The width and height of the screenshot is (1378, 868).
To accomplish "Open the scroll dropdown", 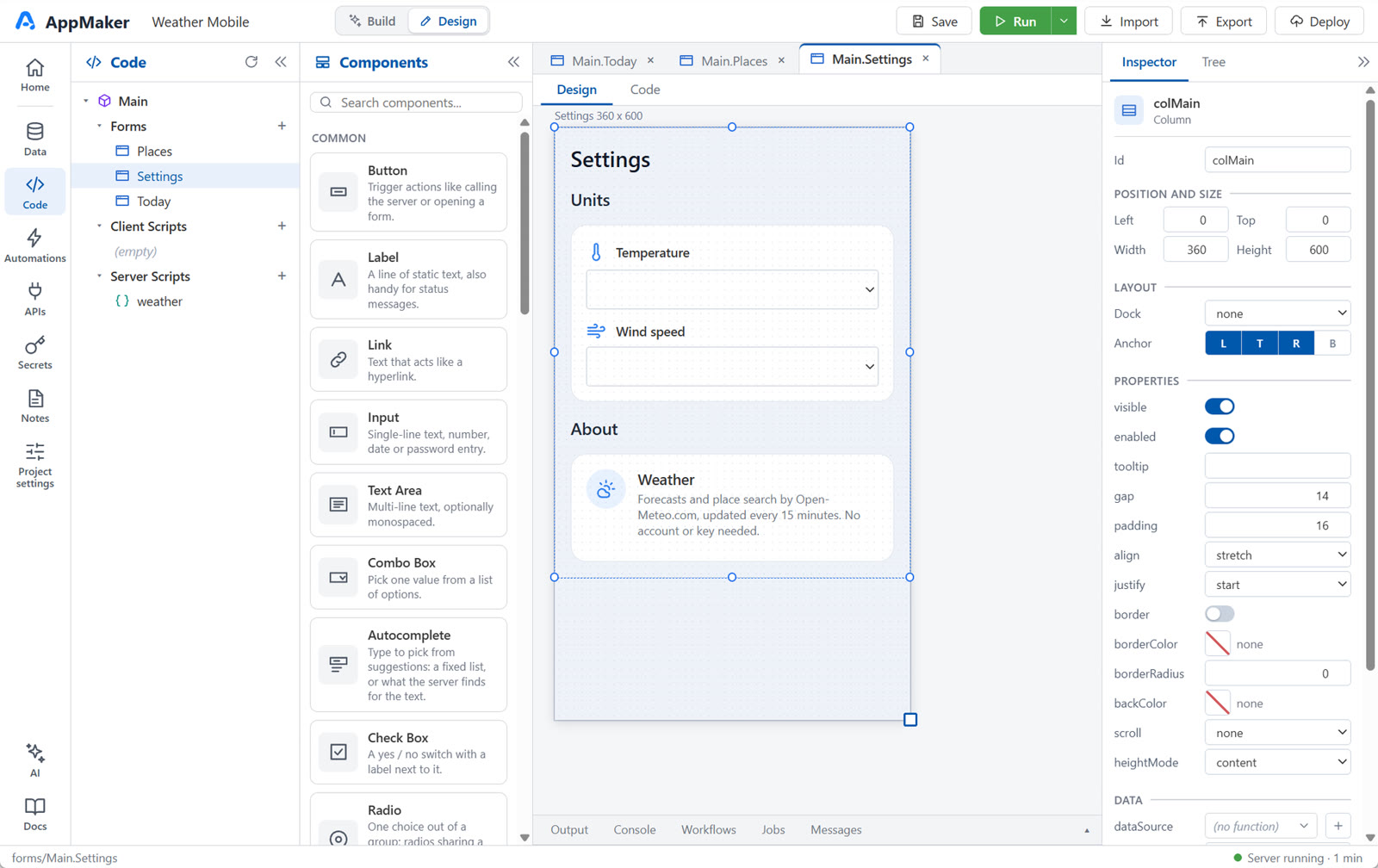I will point(1277,733).
